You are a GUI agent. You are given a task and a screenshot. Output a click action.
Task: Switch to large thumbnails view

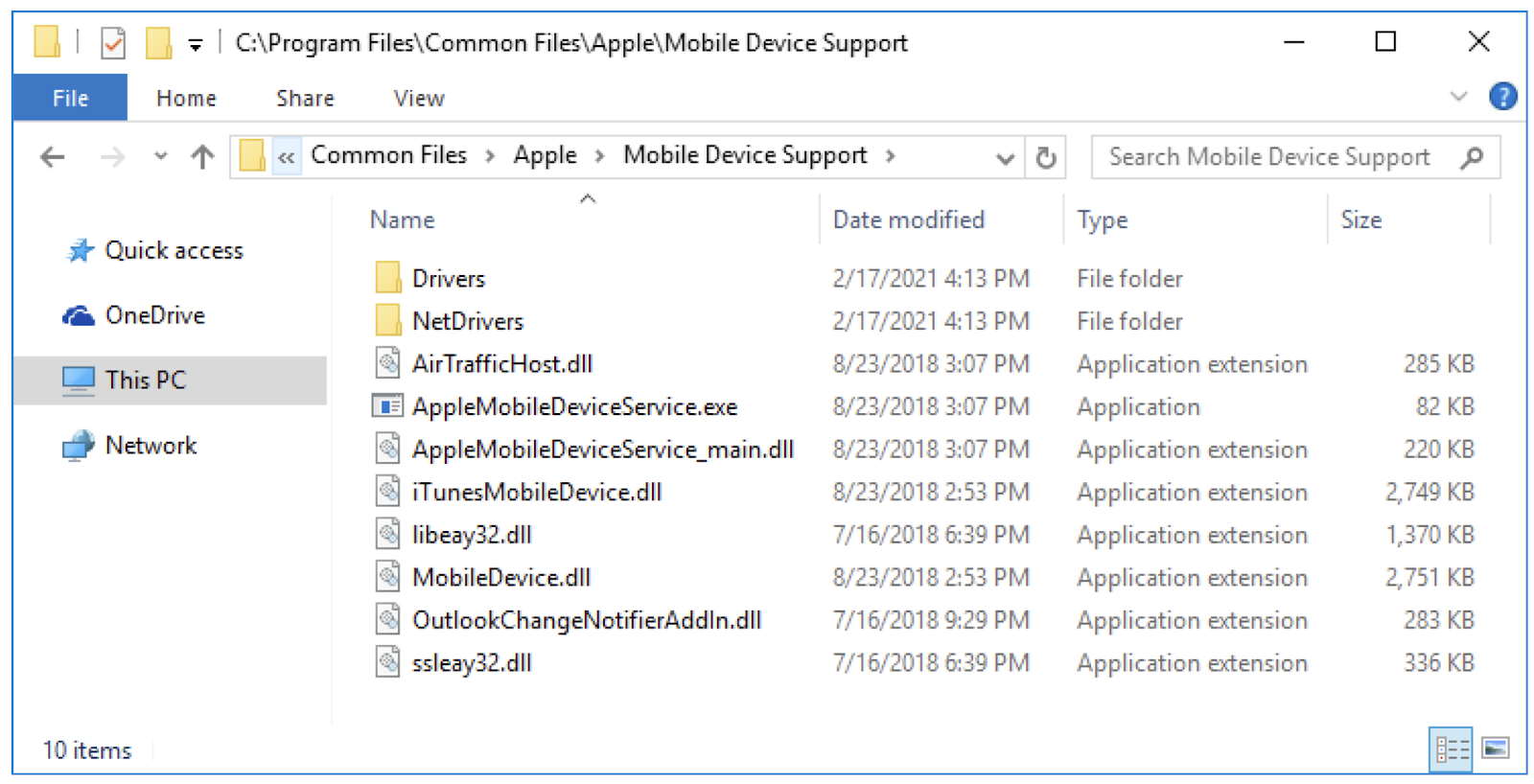(x=1496, y=749)
